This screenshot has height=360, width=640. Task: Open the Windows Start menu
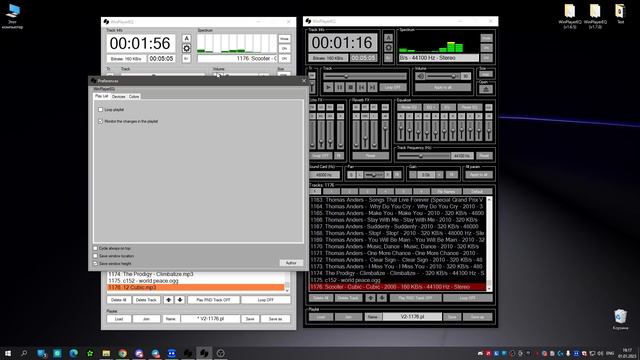(8, 353)
